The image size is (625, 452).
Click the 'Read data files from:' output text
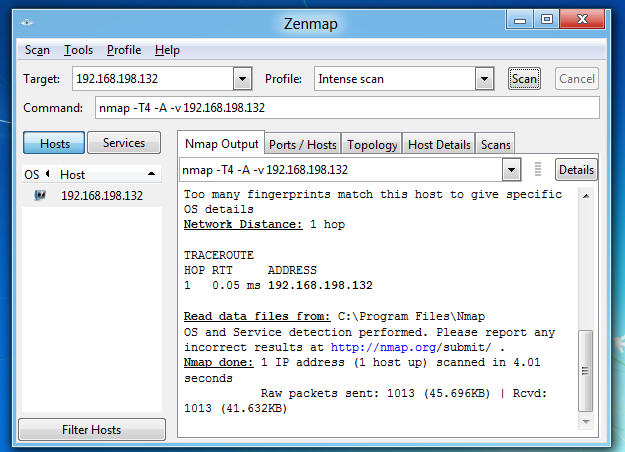[x=257, y=316]
